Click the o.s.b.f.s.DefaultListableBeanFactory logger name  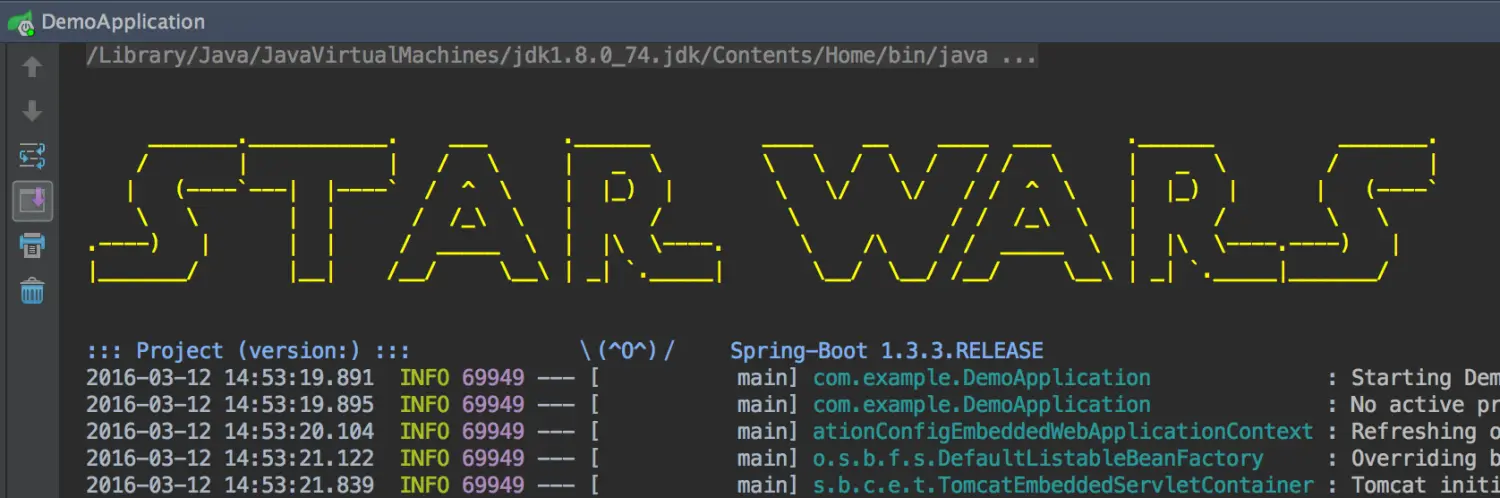click(1038, 459)
